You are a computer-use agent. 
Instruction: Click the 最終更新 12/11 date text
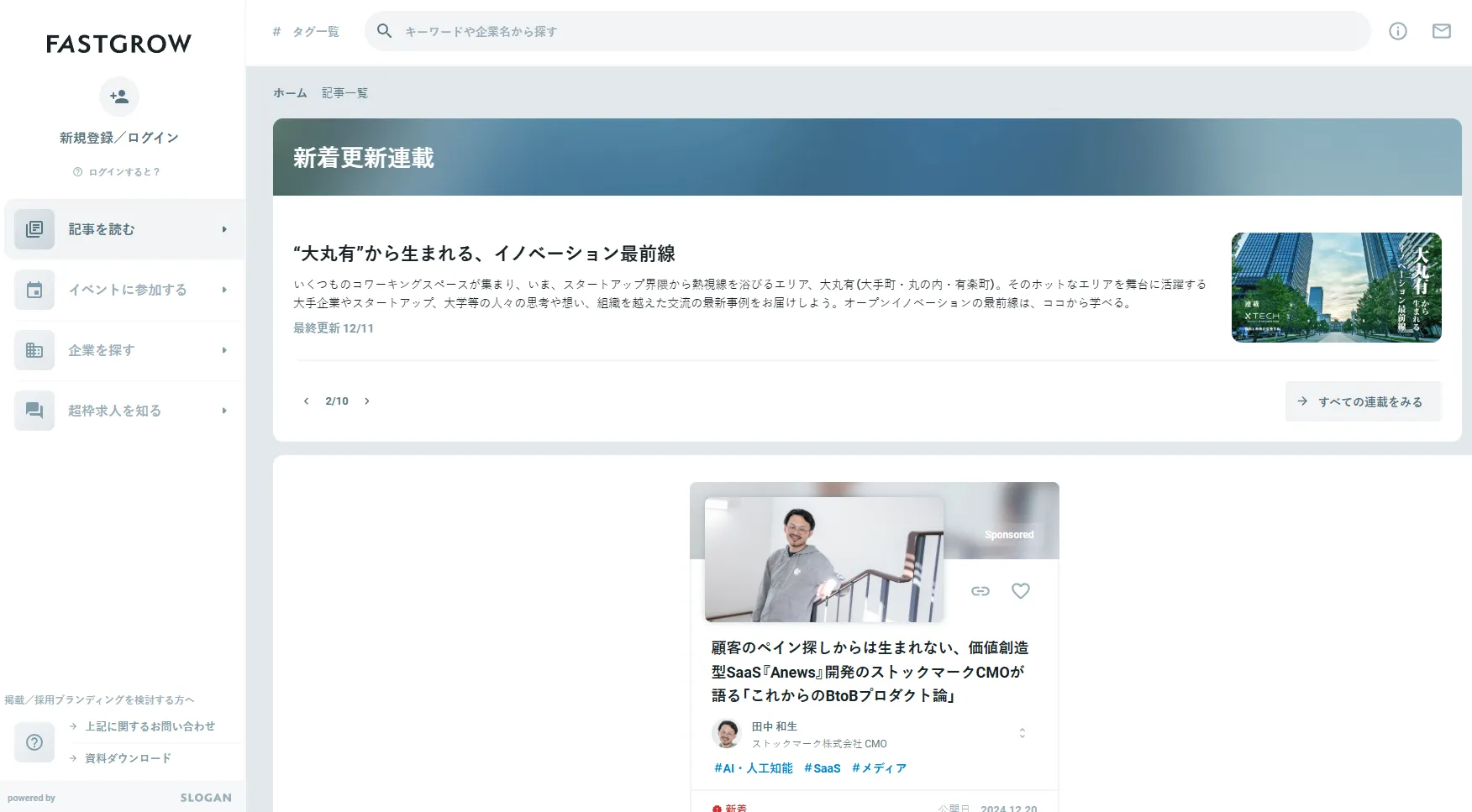tap(334, 328)
